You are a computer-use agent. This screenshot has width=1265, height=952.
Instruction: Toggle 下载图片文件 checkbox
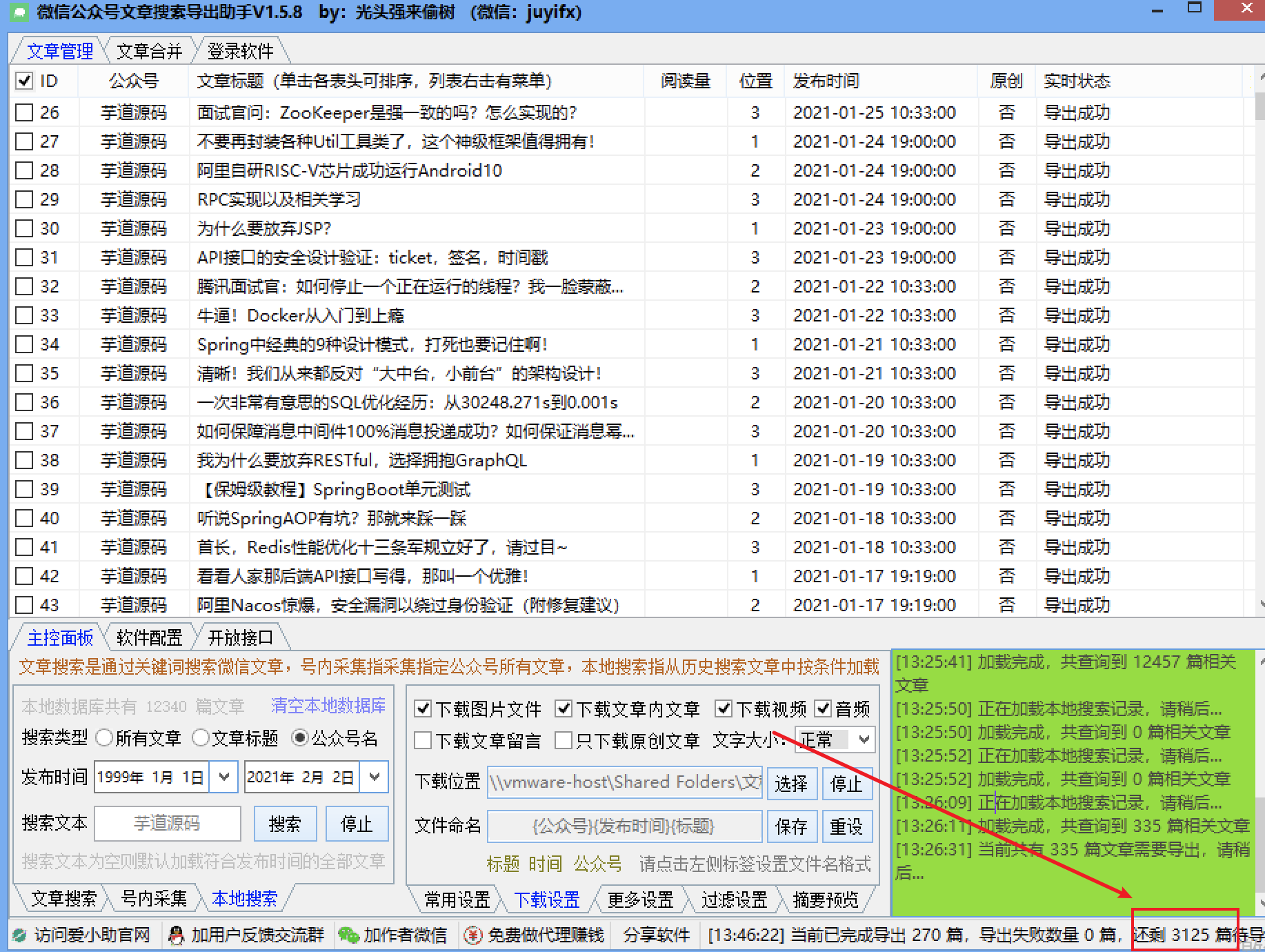[423, 709]
